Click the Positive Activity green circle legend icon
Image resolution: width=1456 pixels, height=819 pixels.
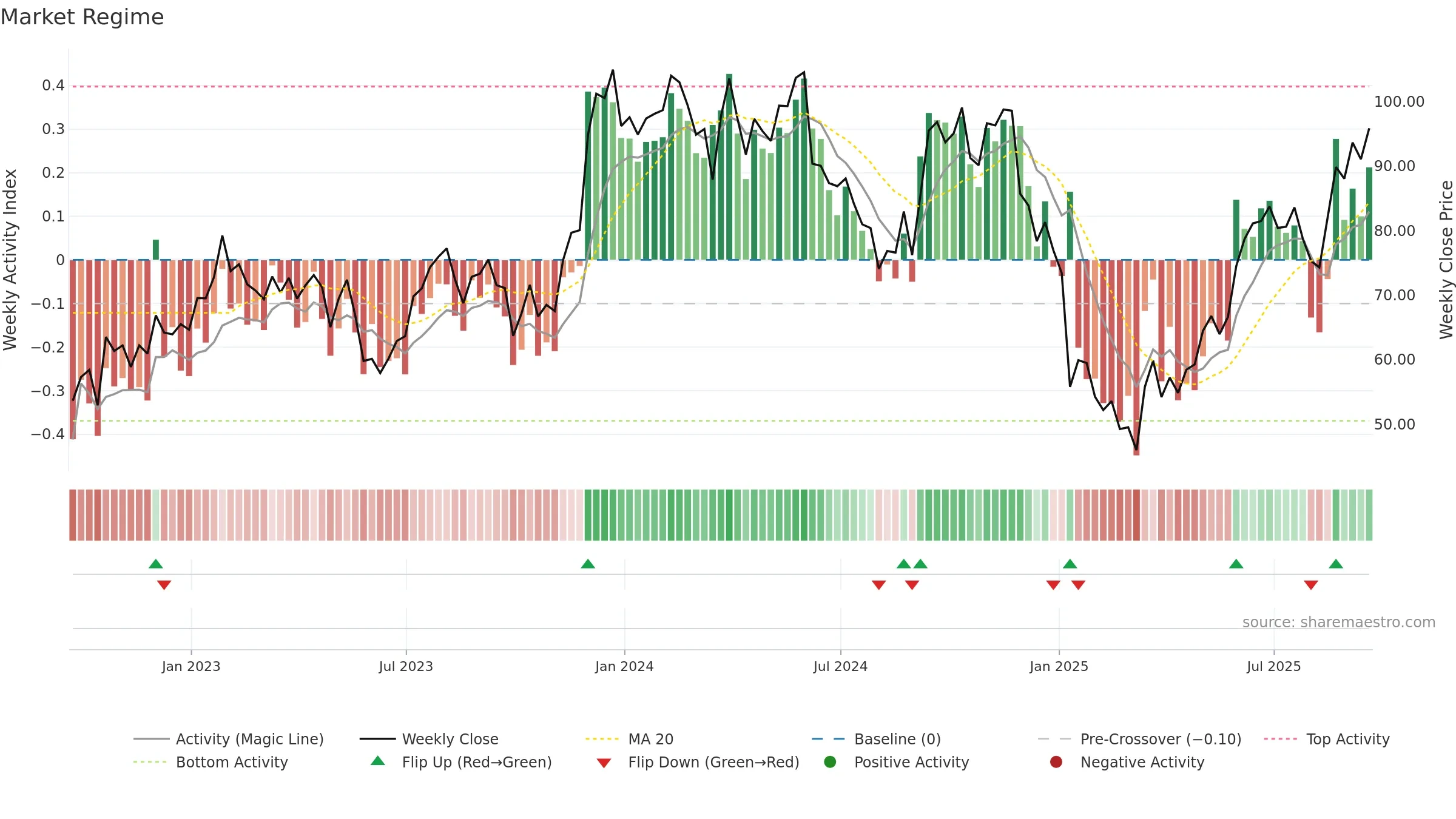830,762
